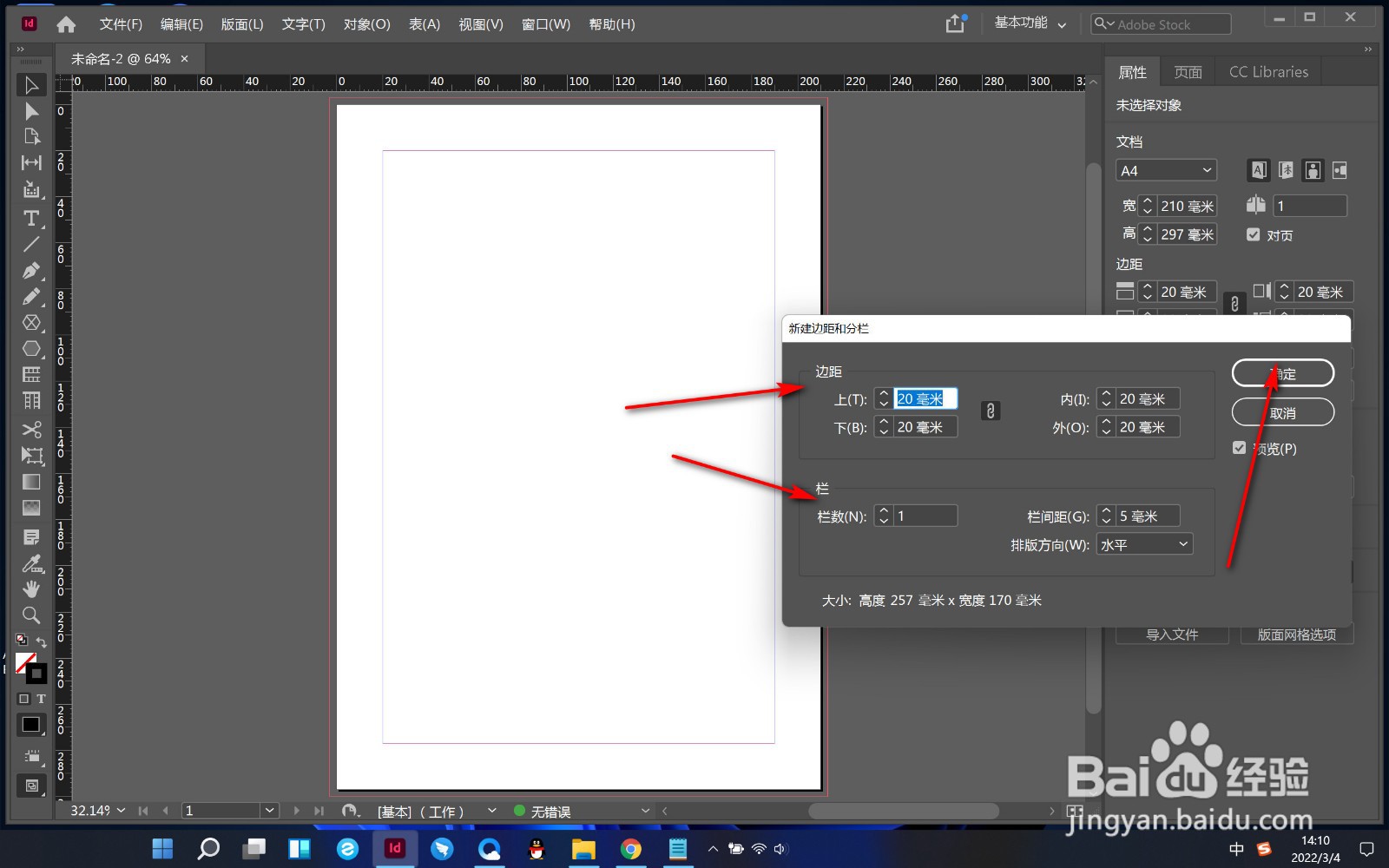Screen dimensions: 1389x868
Task: Open Windows Start menu
Action: [162, 849]
